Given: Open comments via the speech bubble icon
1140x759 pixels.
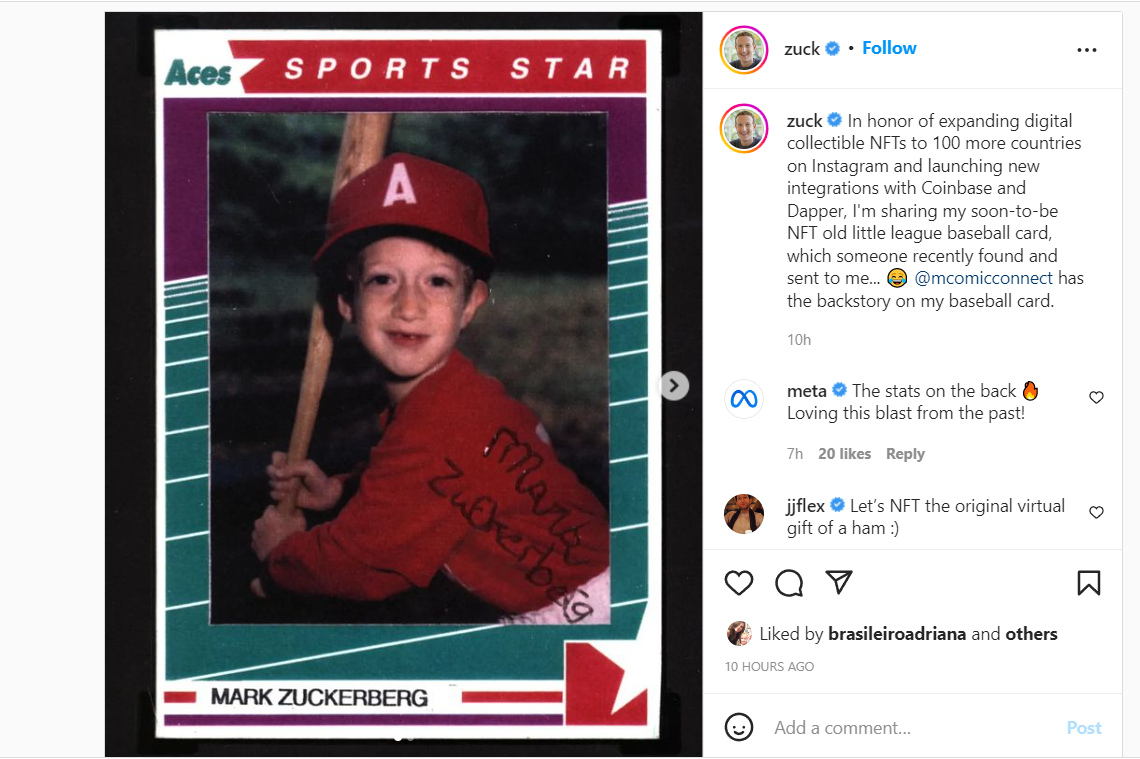Looking at the screenshot, I should tap(789, 583).
